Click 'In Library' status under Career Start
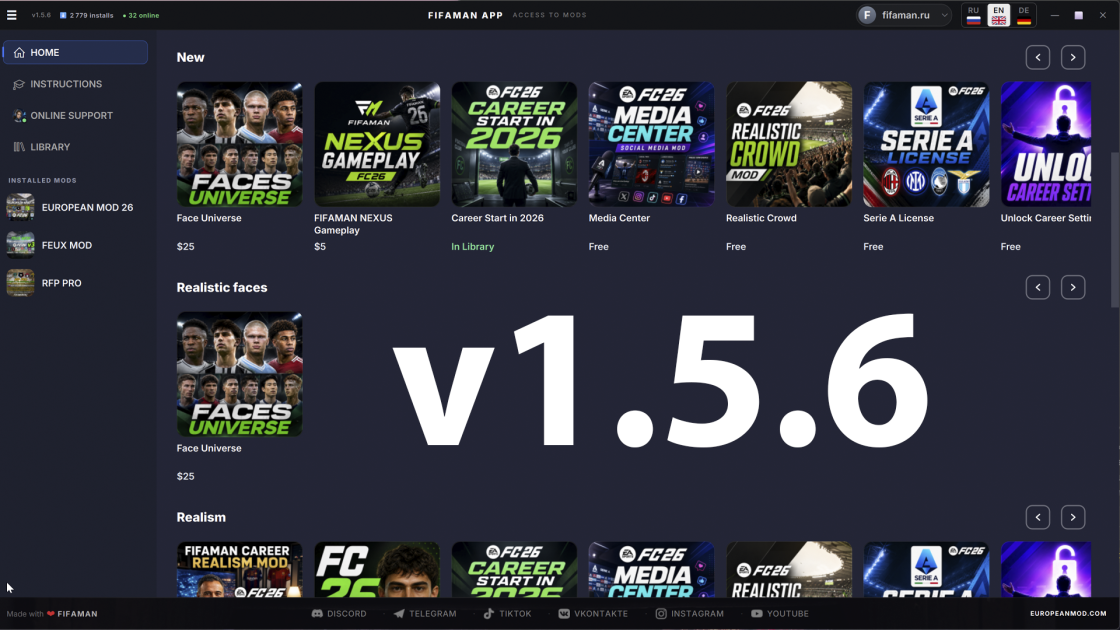The image size is (1120, 630). (x=473, y=246)
